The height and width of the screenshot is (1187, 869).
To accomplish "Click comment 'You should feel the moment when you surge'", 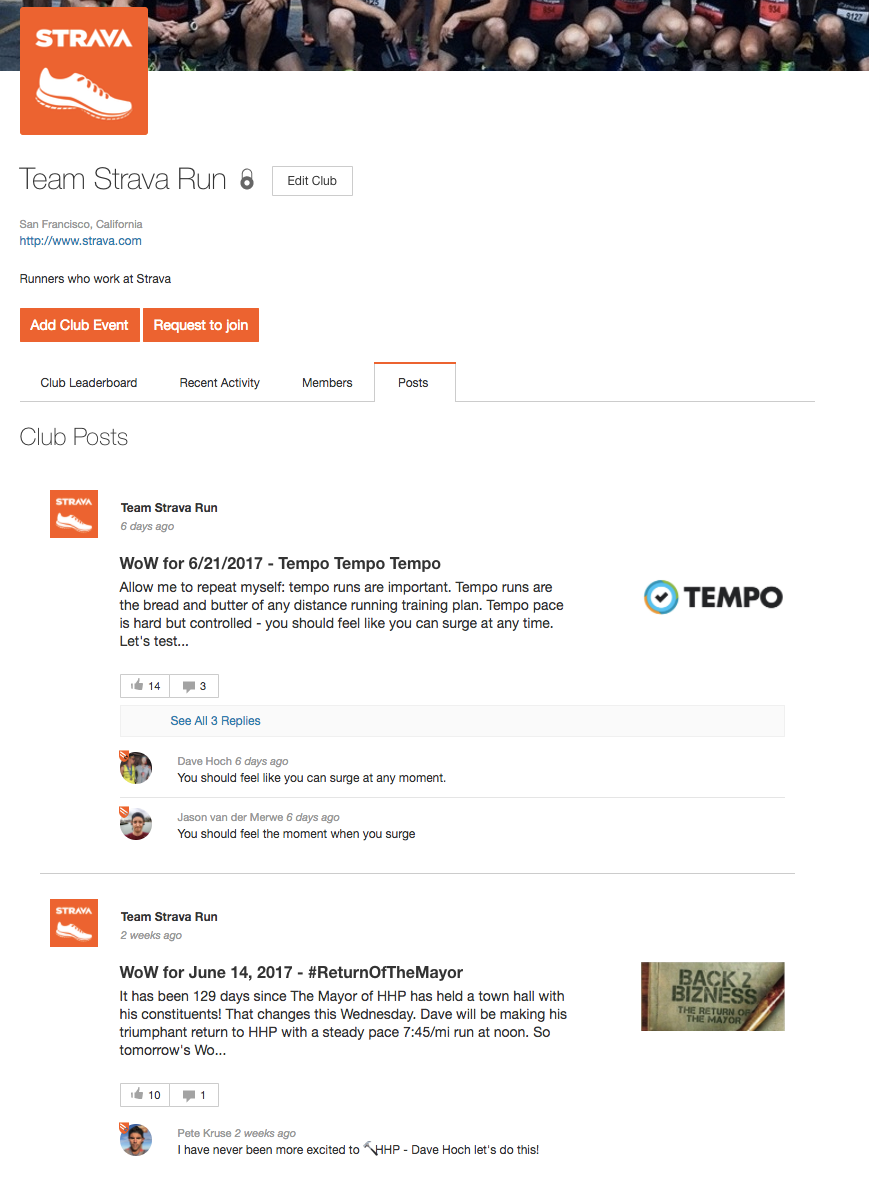I will 296,834.
